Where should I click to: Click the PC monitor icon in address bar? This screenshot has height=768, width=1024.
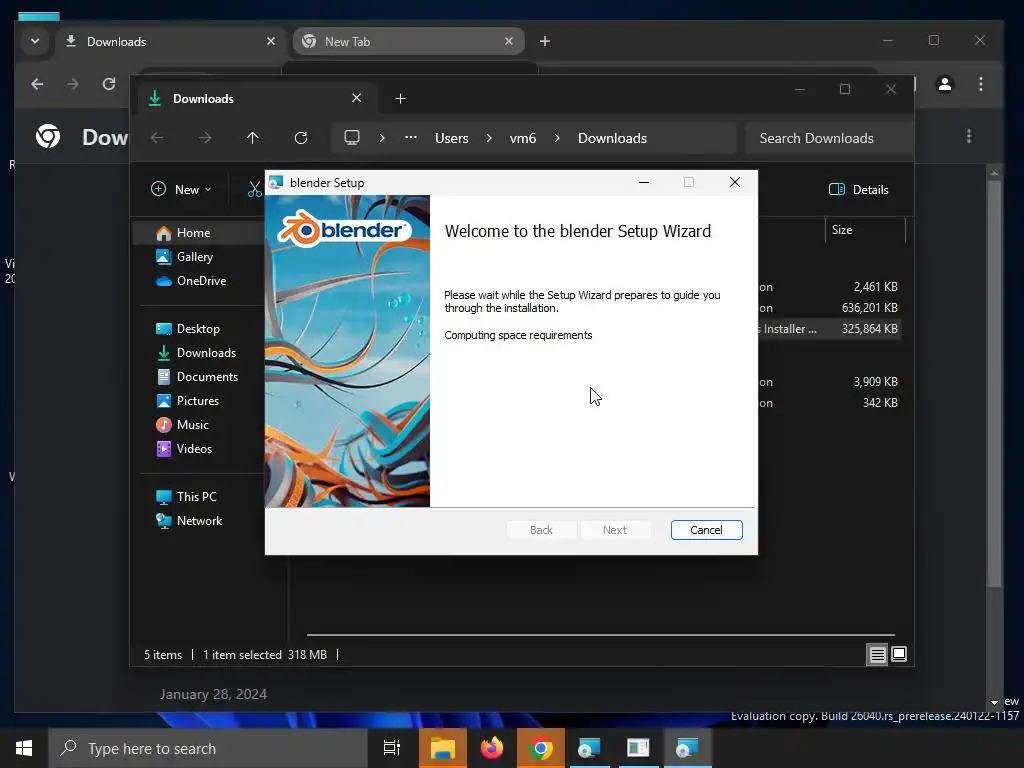352,138
